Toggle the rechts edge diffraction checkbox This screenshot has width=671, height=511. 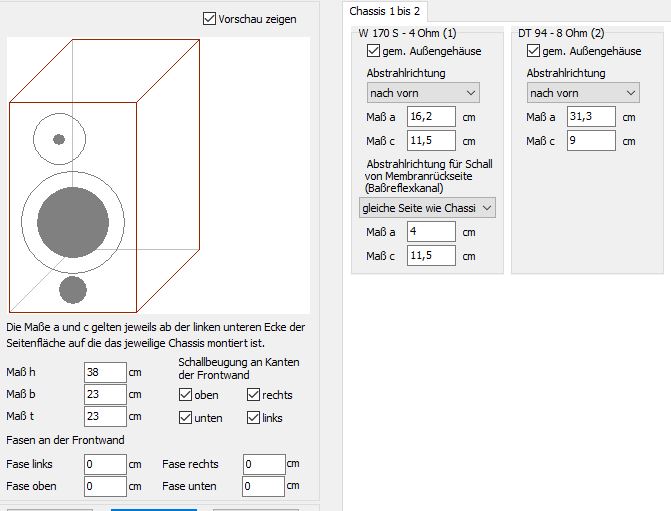tap(254, 395)
